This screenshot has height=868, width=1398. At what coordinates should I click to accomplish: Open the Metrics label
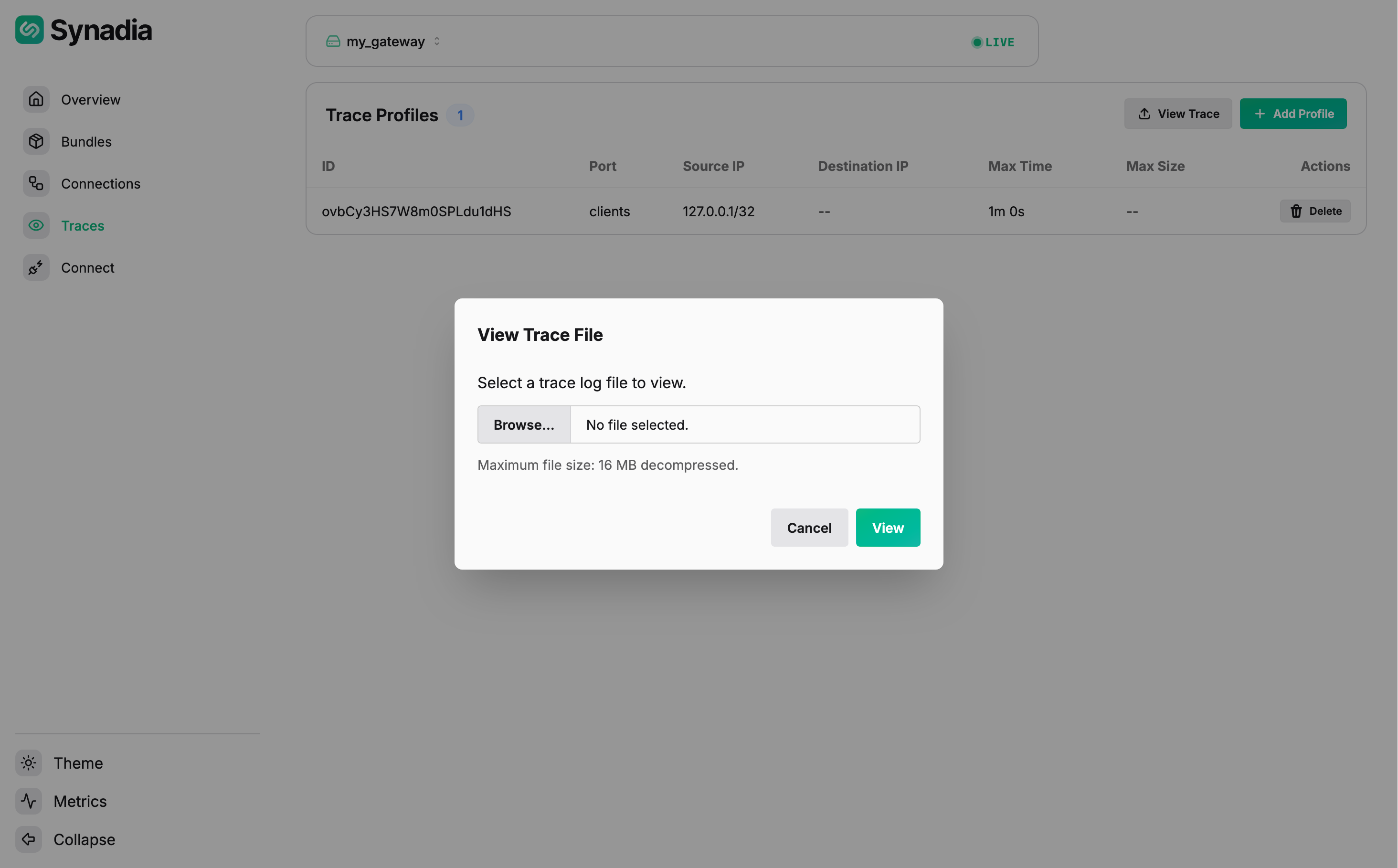click(80, 801)
